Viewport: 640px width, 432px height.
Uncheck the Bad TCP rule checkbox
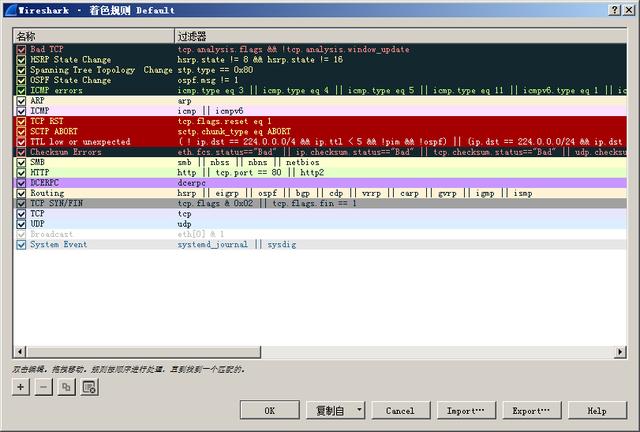click(21, 49)
